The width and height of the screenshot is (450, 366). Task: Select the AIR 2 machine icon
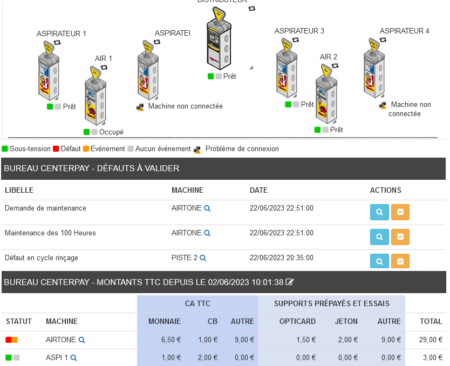(x=326, y=94)
